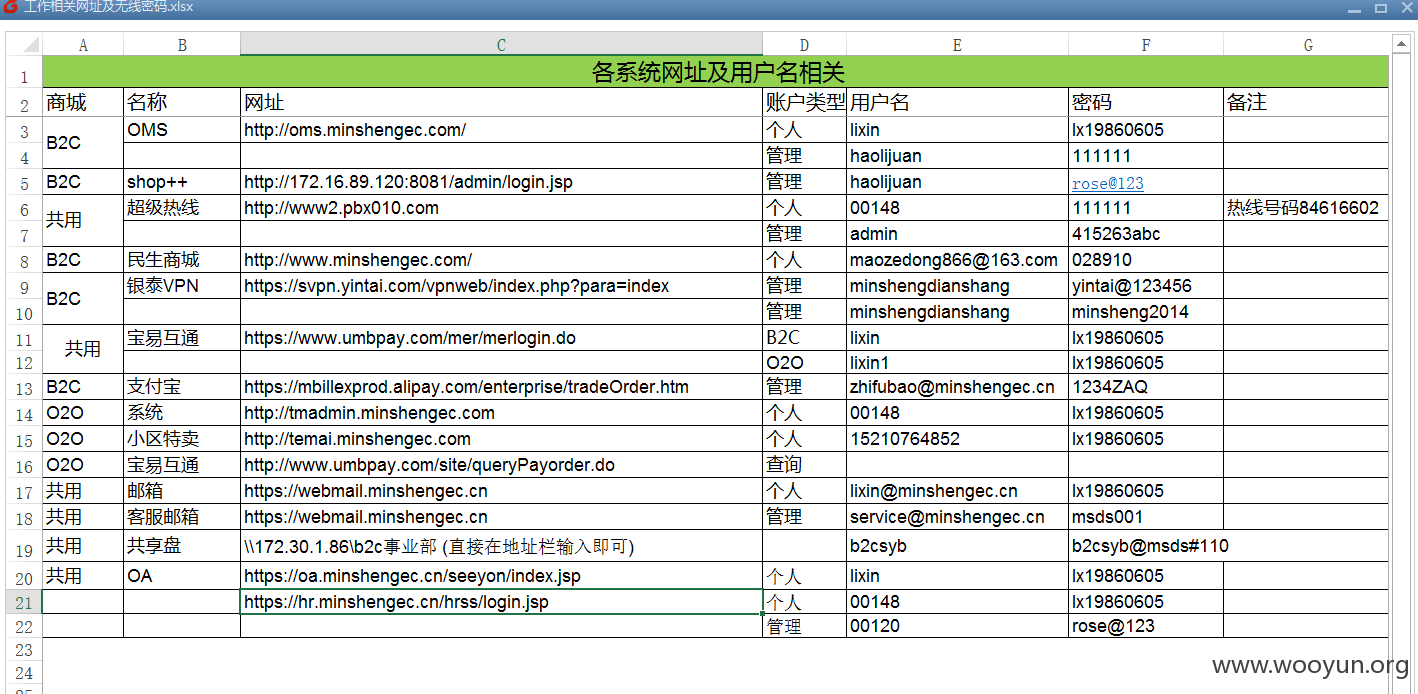Image resolution: width=1418 pixels, height=694 pixels.
Task: Click the 账户类型 header cell
Action: point(804,102)
